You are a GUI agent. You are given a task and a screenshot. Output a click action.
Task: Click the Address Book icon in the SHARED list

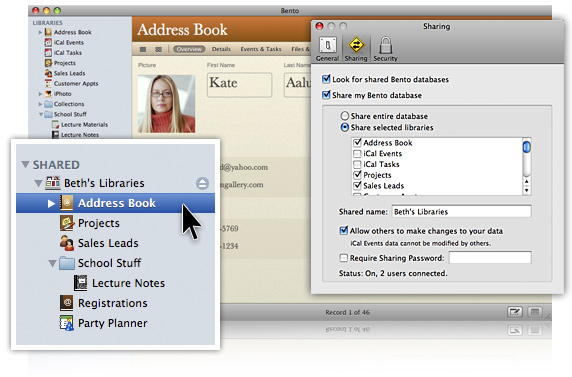[x=67, y=203]
